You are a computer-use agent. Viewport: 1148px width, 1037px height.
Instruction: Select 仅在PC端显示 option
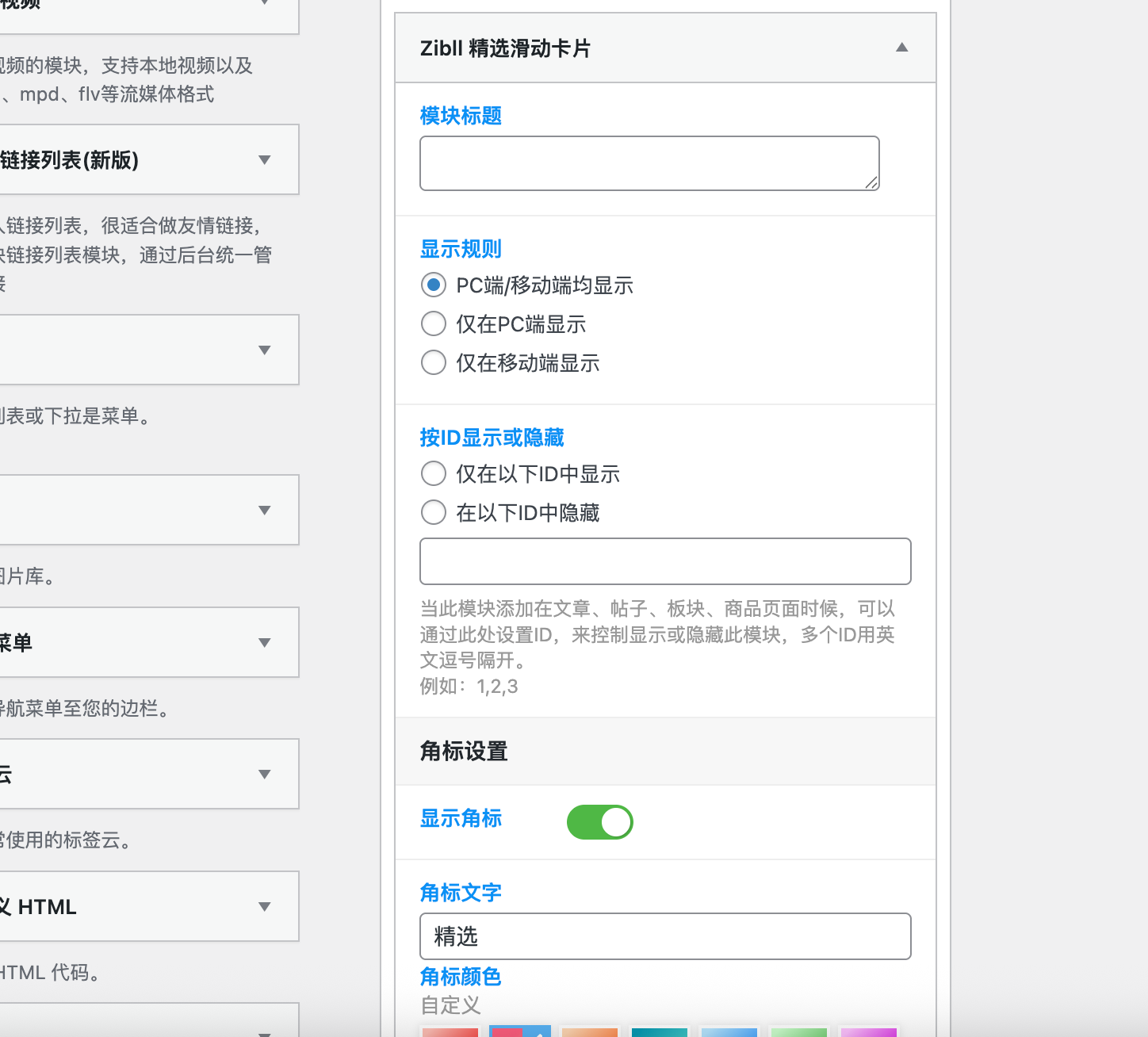point(434,323)
